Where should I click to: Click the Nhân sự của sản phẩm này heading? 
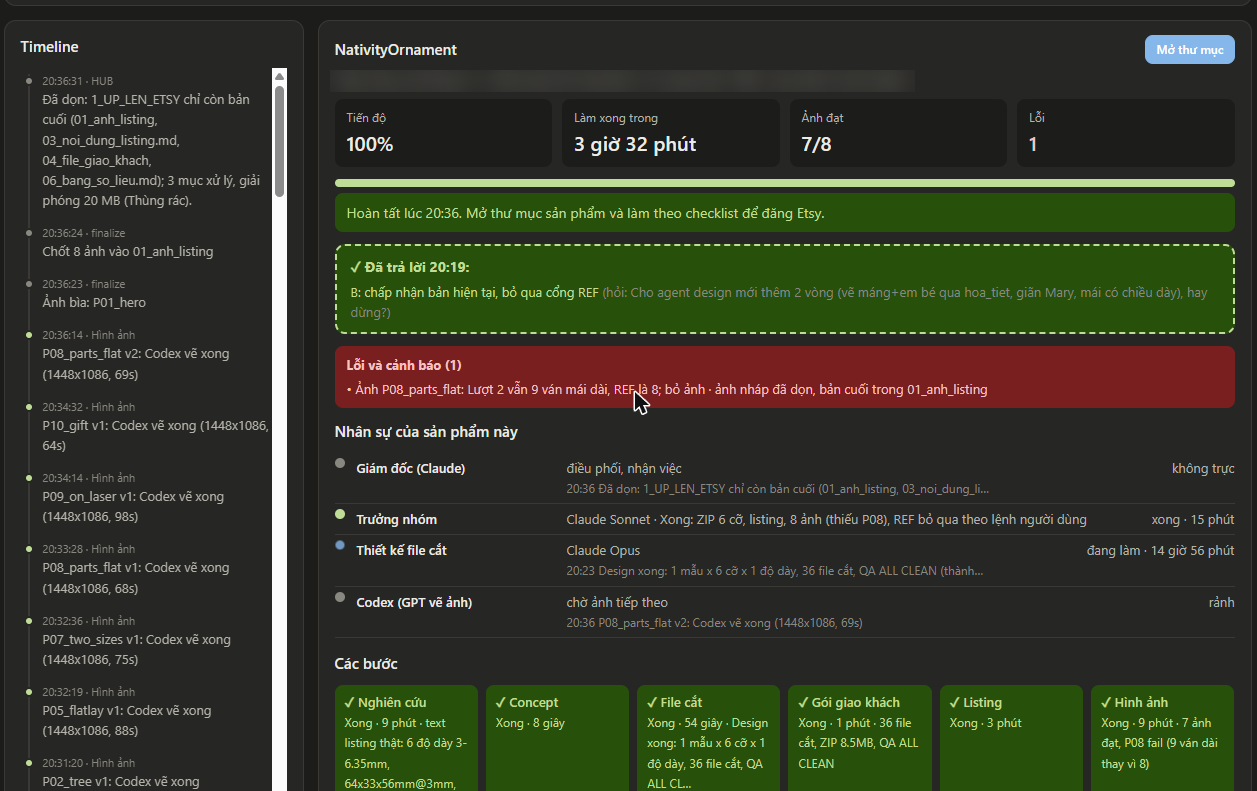coord(426,432)
